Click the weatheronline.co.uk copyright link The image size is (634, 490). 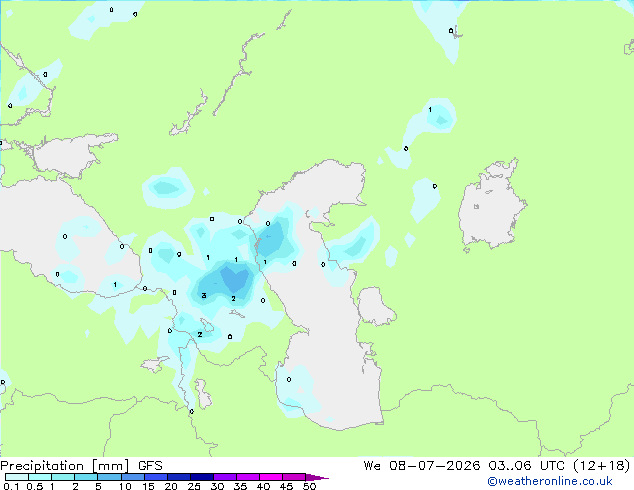point(550,481)
